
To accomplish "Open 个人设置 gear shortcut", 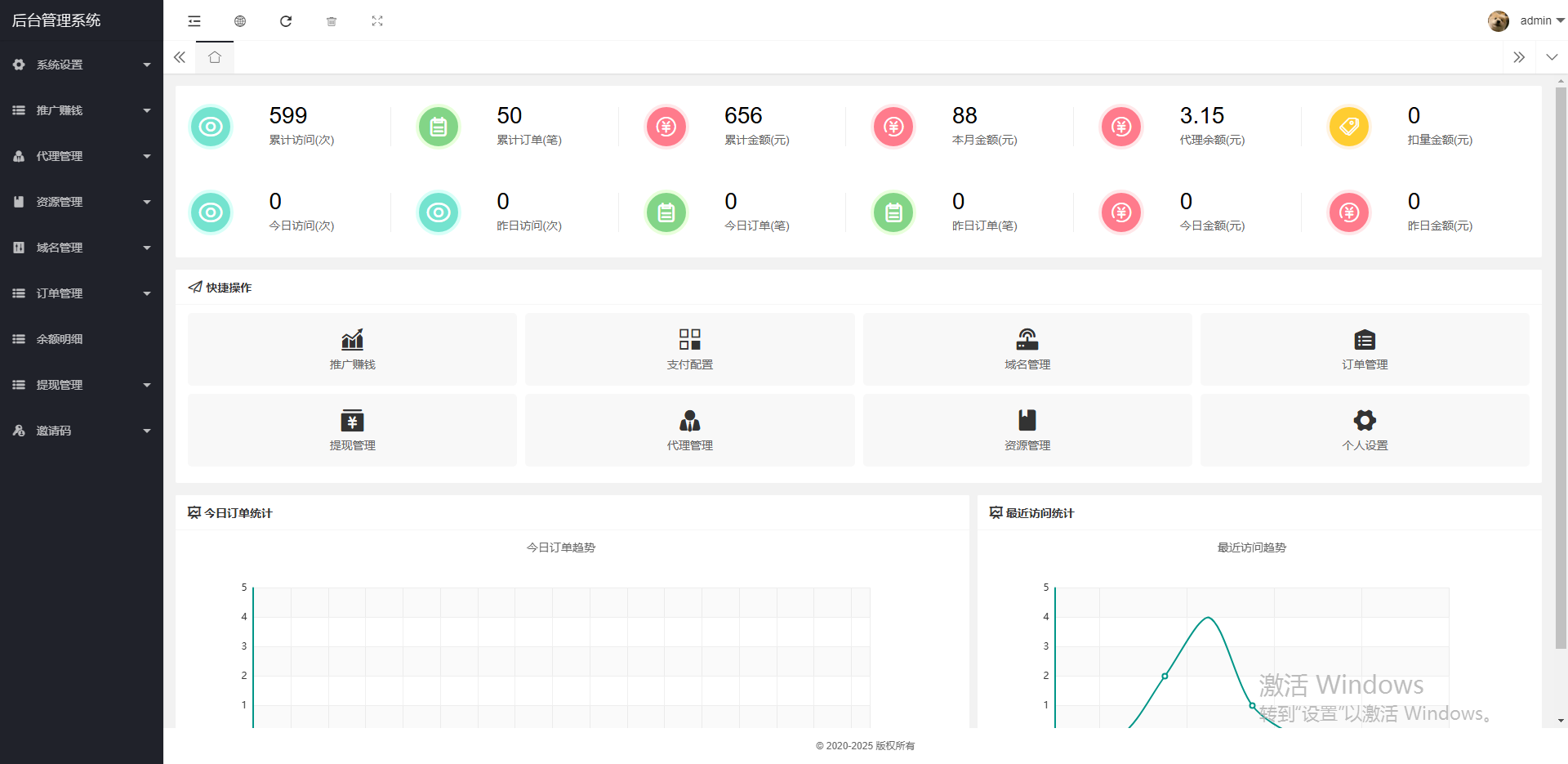I will point(1365,430).
